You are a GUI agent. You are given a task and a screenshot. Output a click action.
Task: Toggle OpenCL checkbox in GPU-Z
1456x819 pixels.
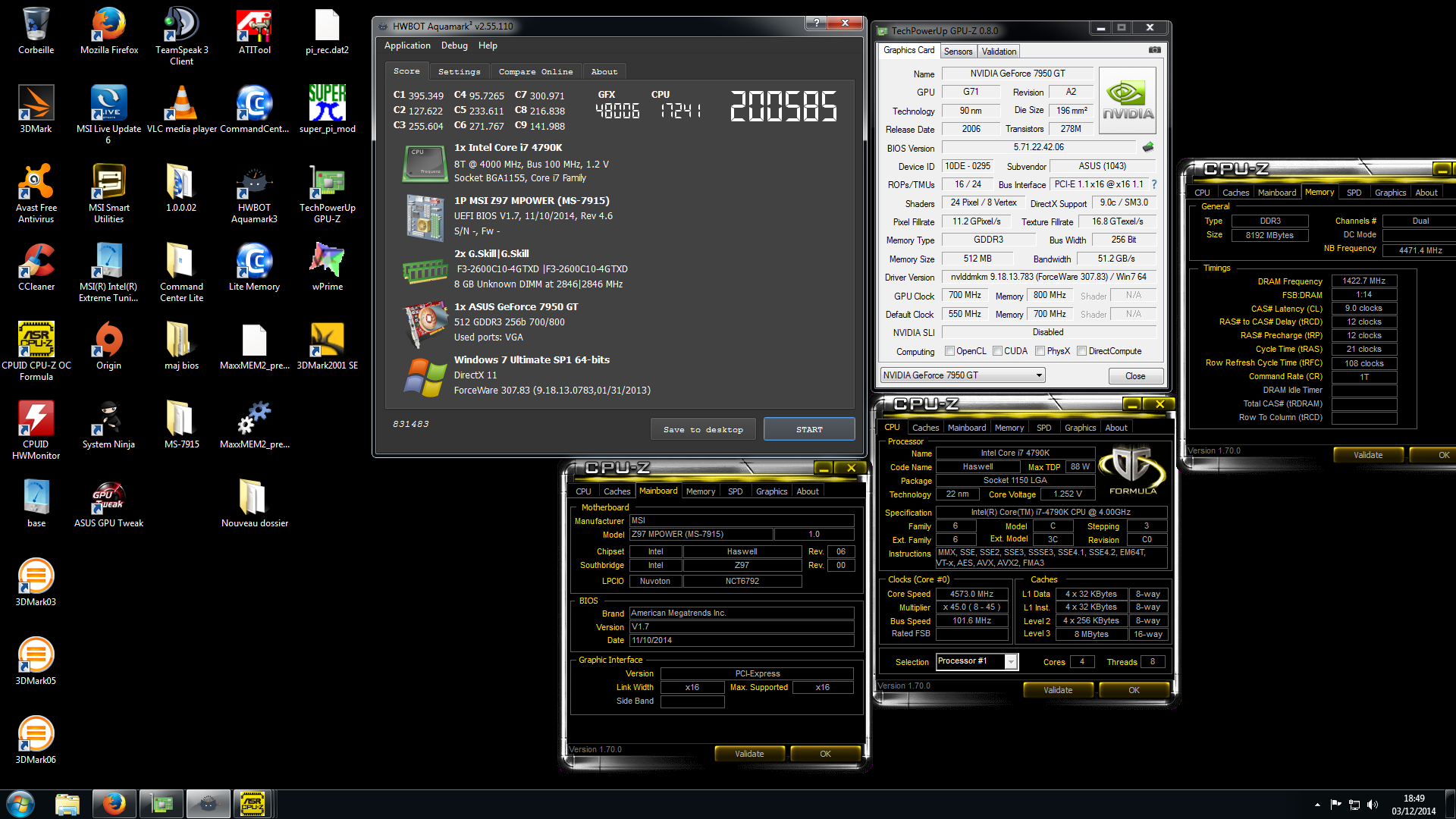click(949, 351)
